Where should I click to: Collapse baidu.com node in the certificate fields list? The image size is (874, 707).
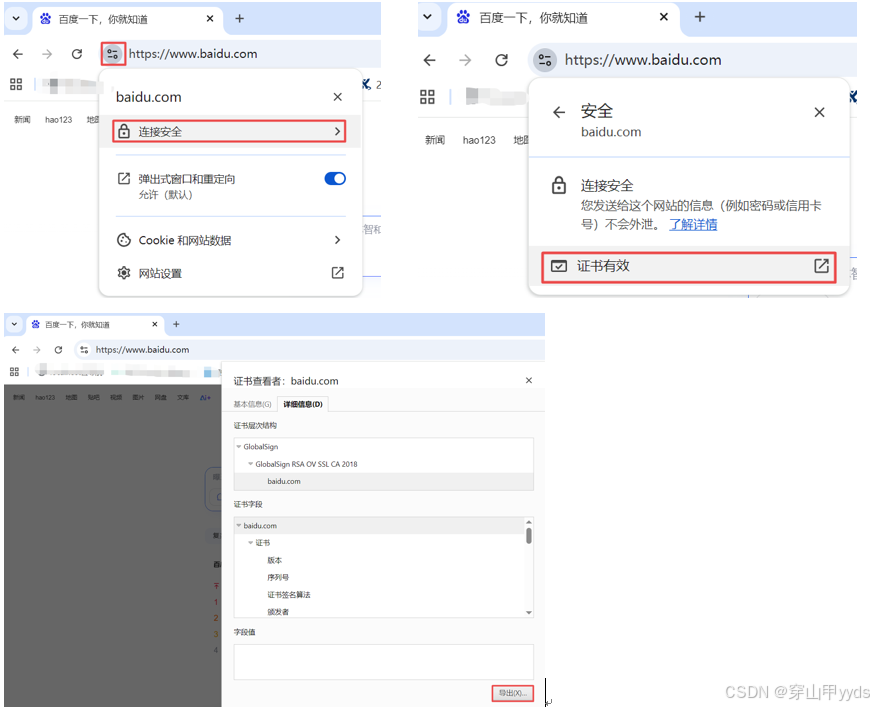pyautogui.click(x=239, y=525)
